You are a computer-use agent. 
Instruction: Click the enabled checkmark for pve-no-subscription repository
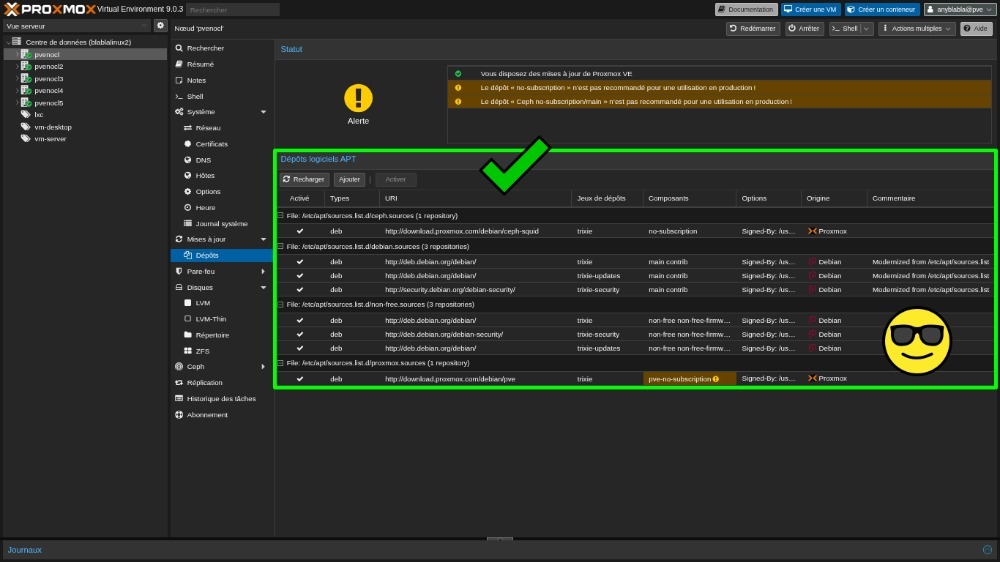coord(300,379)
